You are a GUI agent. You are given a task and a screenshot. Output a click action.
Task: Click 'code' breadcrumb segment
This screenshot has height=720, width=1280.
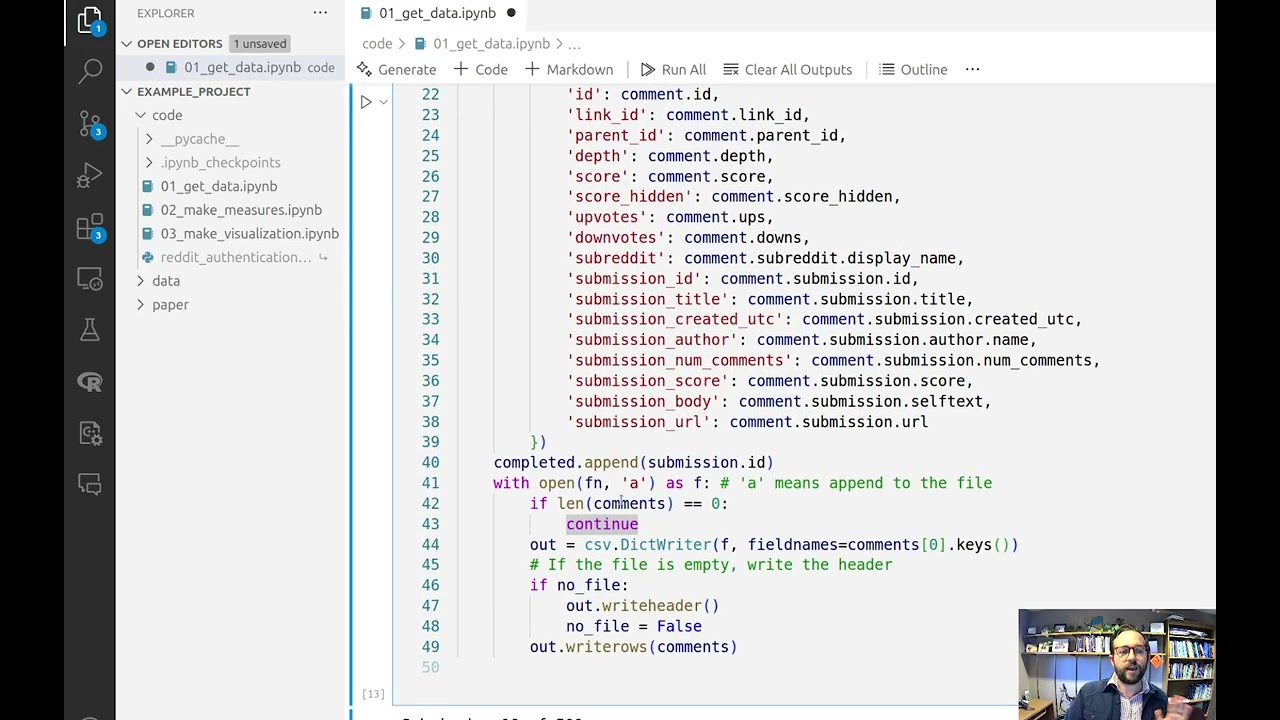click(377, 44)
